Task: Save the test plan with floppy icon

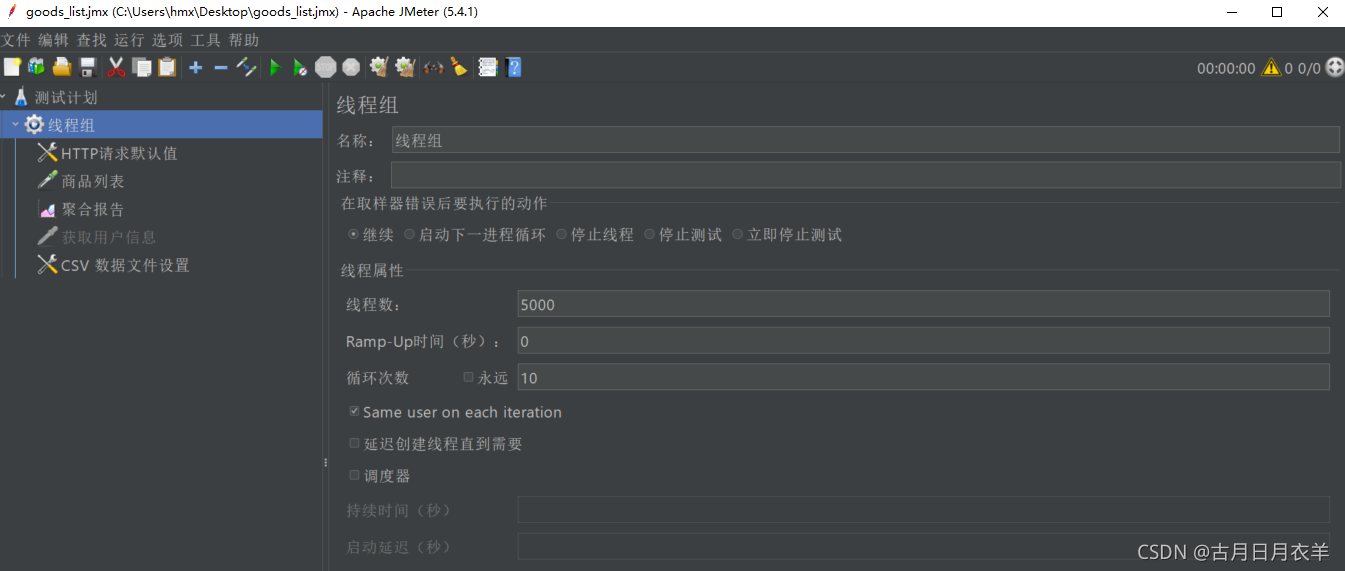Action: coord(88,67)
